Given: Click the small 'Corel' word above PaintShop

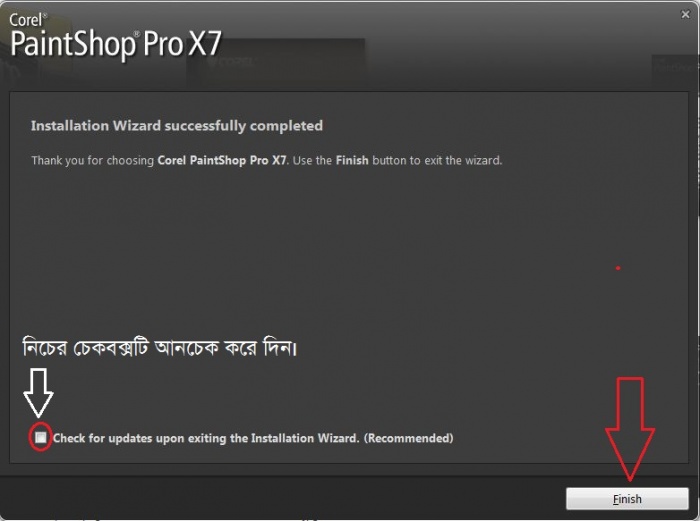Looking at the screenshot, I should (x=26, y=20).
